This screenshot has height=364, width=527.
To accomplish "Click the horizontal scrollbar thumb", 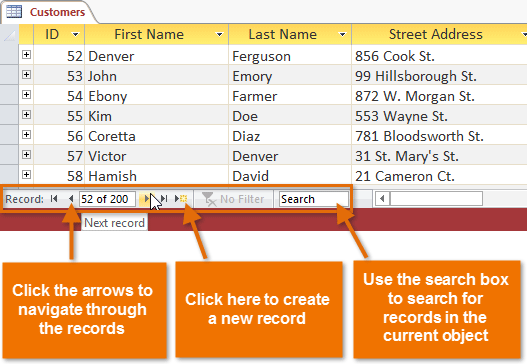I will coord(436,199).
